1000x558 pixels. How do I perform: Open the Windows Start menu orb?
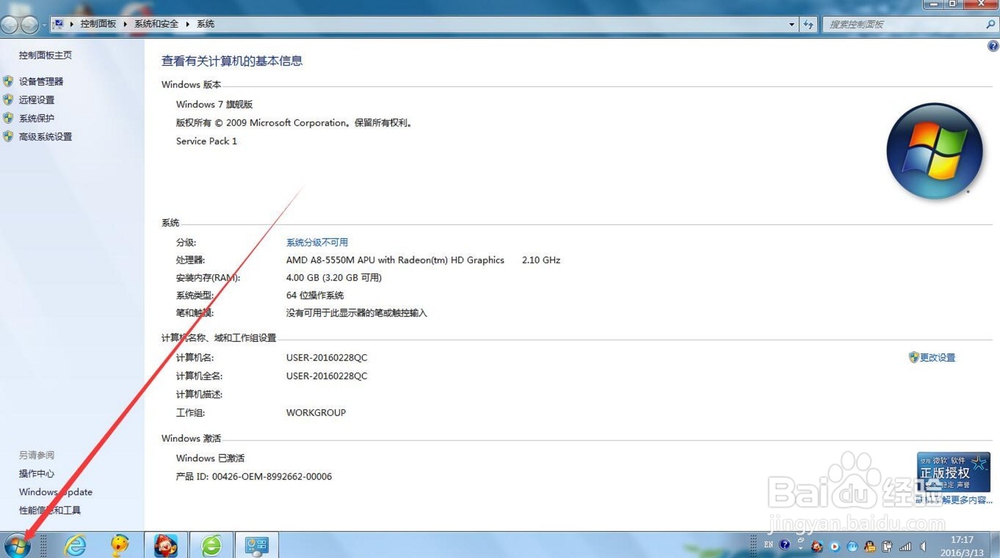(17, 546)
